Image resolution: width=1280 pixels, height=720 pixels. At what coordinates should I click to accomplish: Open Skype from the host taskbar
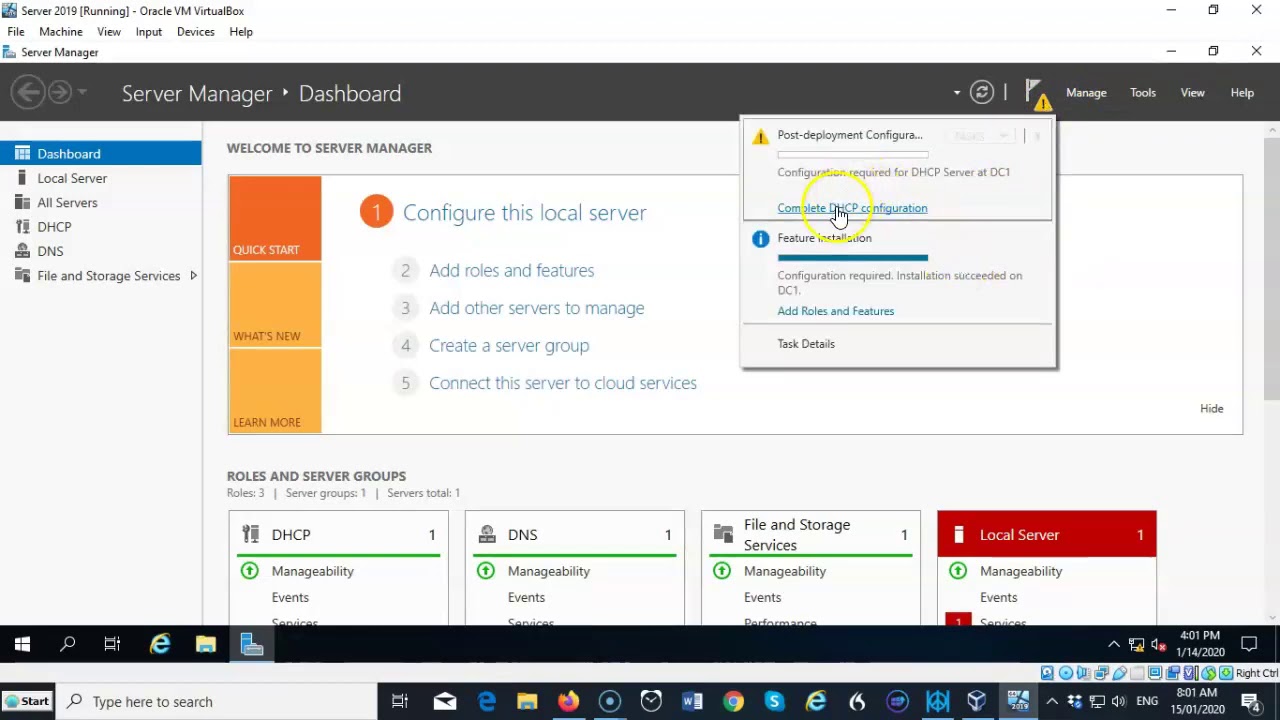click(774, 701)
